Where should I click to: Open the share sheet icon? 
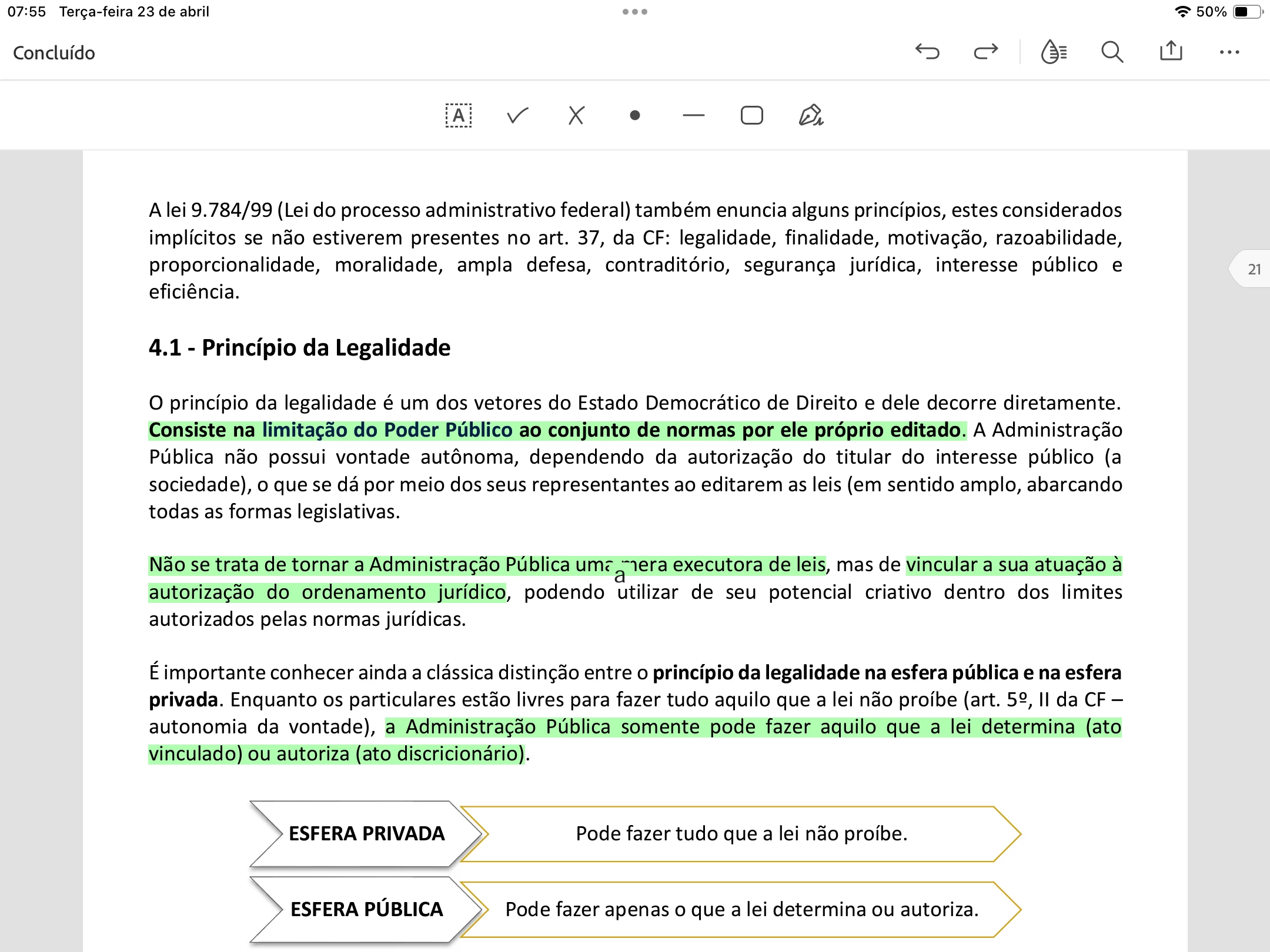click(x=1171, y=51)
